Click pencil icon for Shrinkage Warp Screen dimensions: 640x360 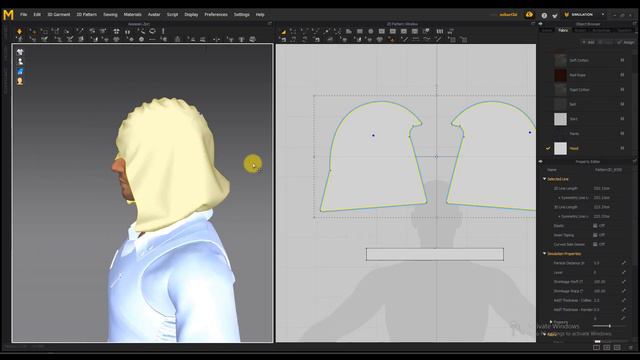[624, 291]
